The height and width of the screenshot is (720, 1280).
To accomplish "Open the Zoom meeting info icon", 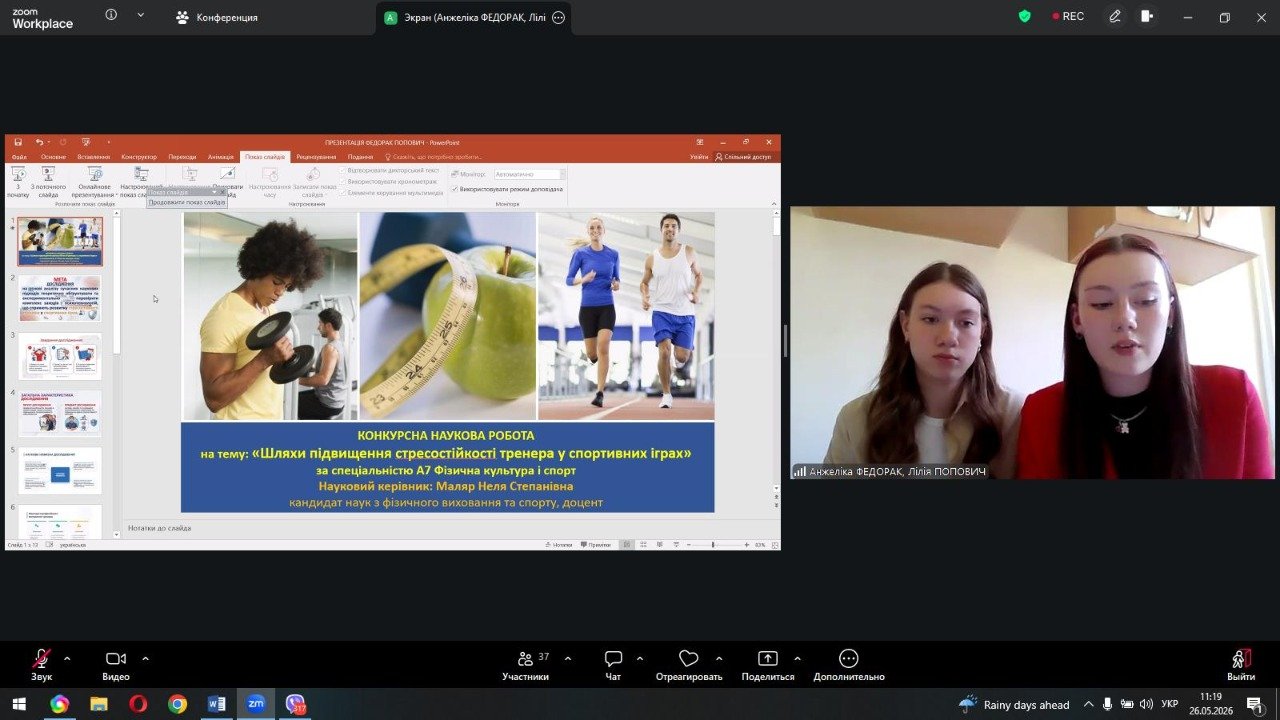I will (111, 15).
